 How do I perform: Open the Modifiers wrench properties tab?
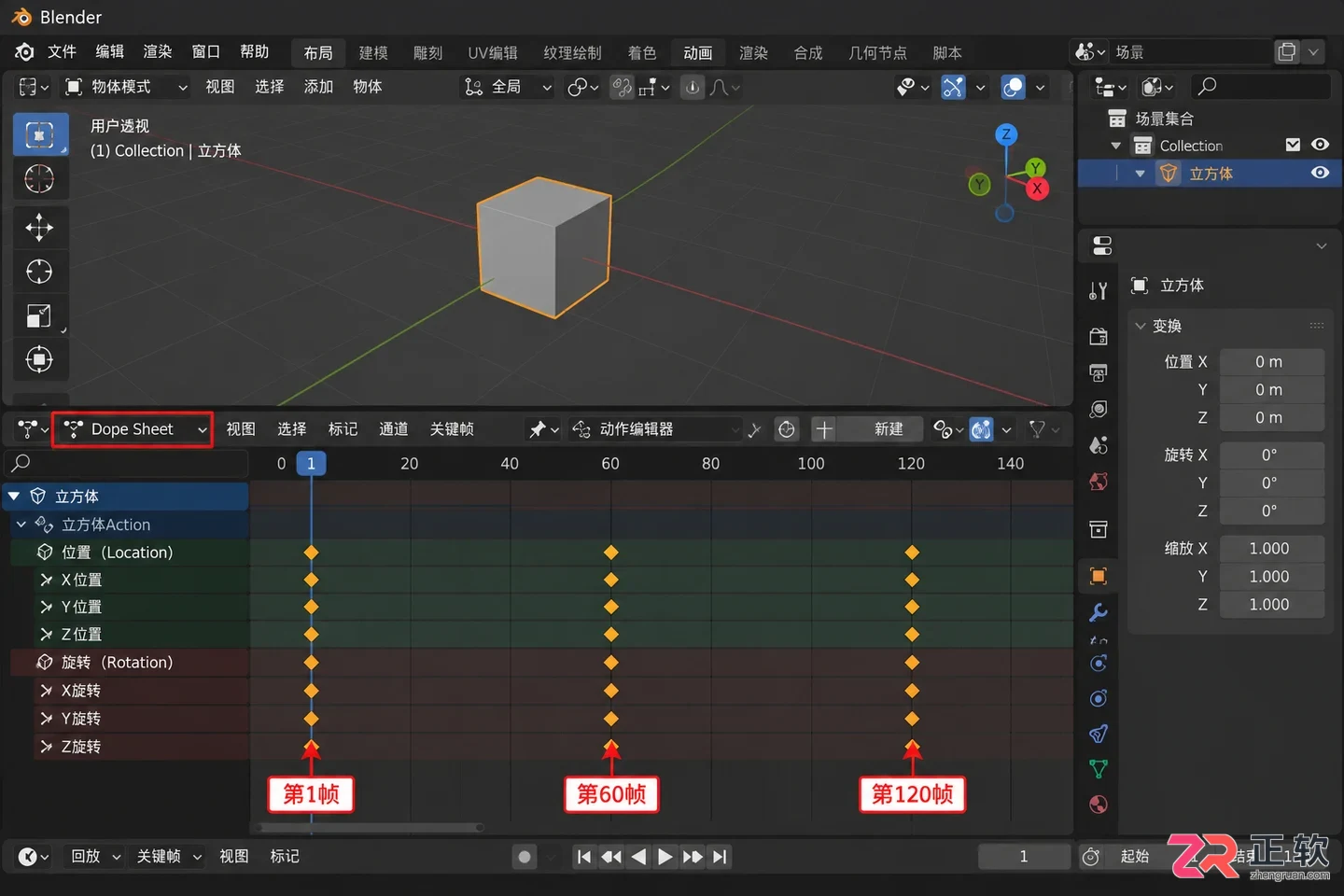click(x=1099, y=612)
